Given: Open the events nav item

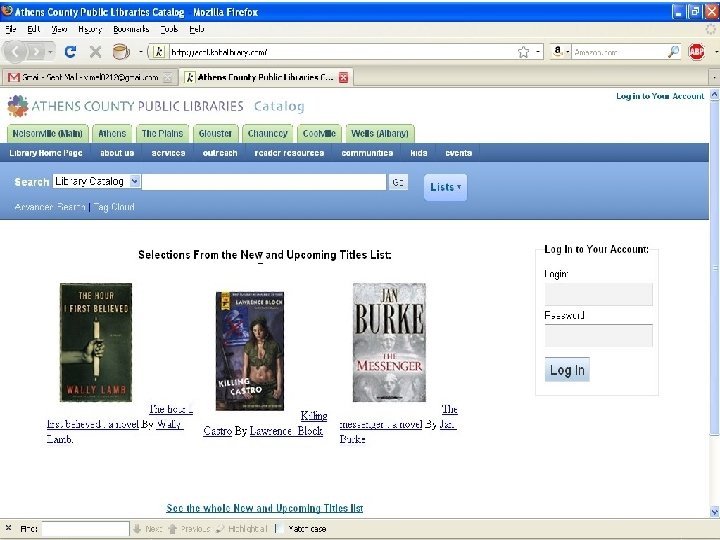Looking at the screenshot, I should click(458, 153).
